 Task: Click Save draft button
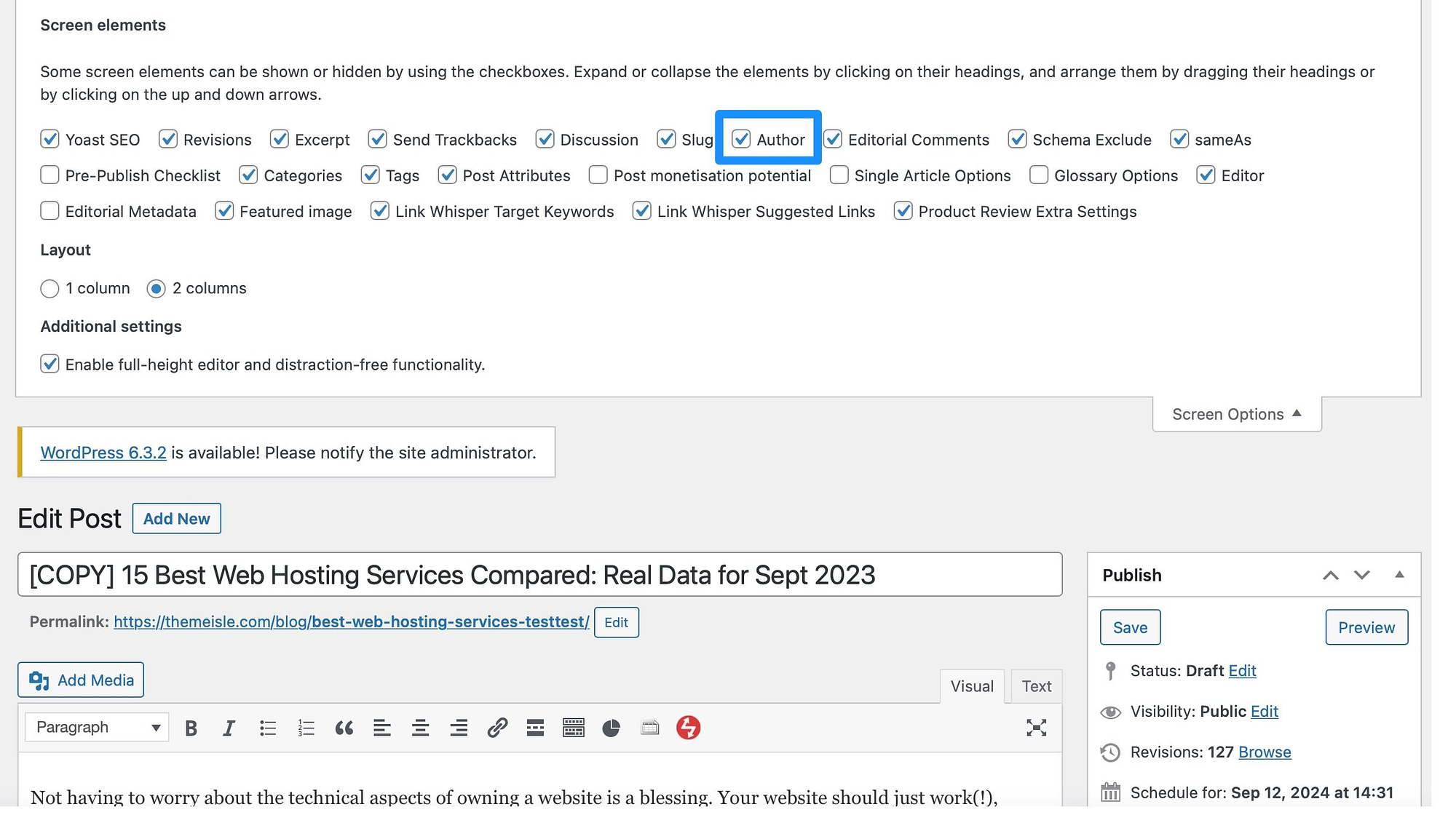(x=1130, y=627)
